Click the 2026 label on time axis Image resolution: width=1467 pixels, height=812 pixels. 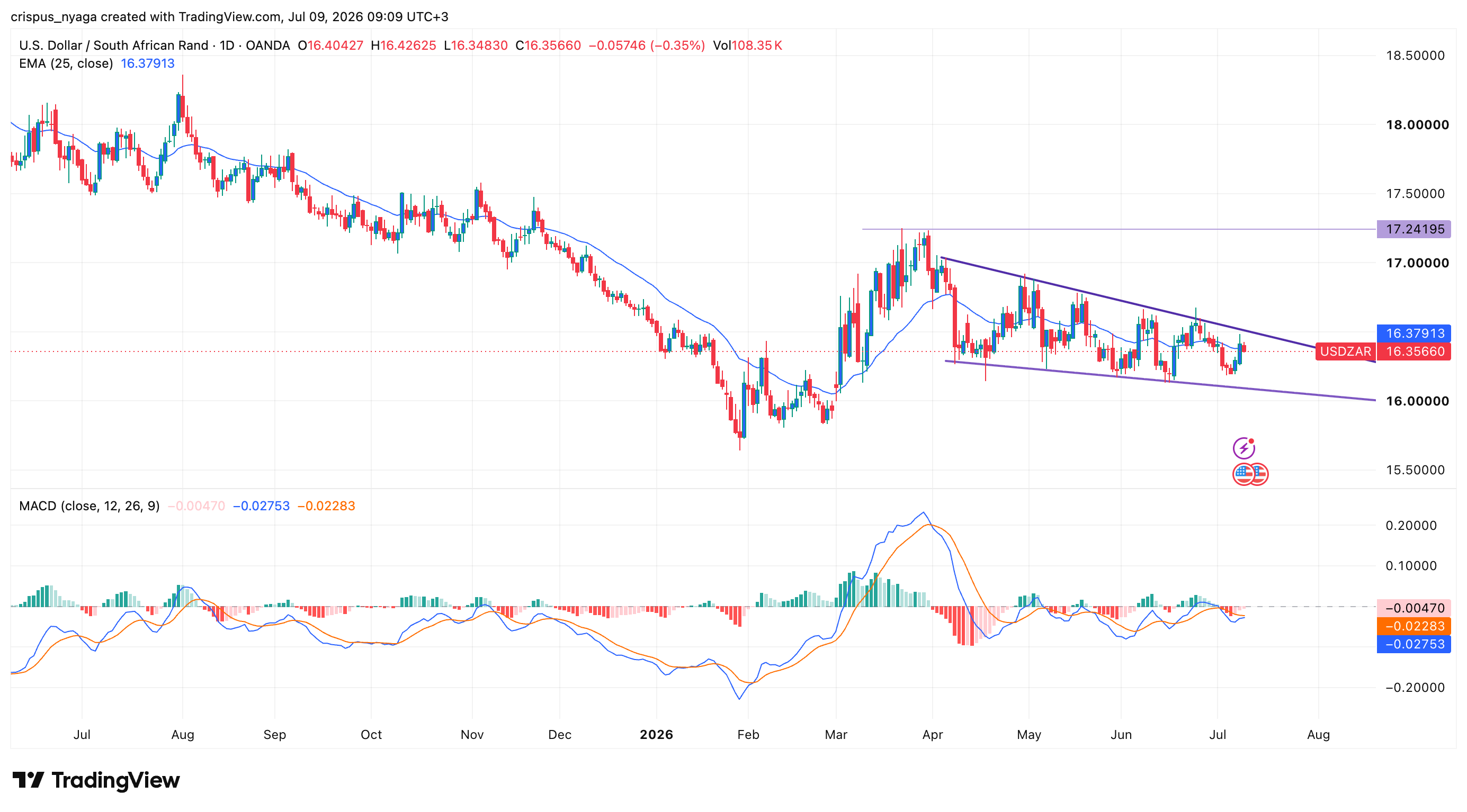pos(656,735)
